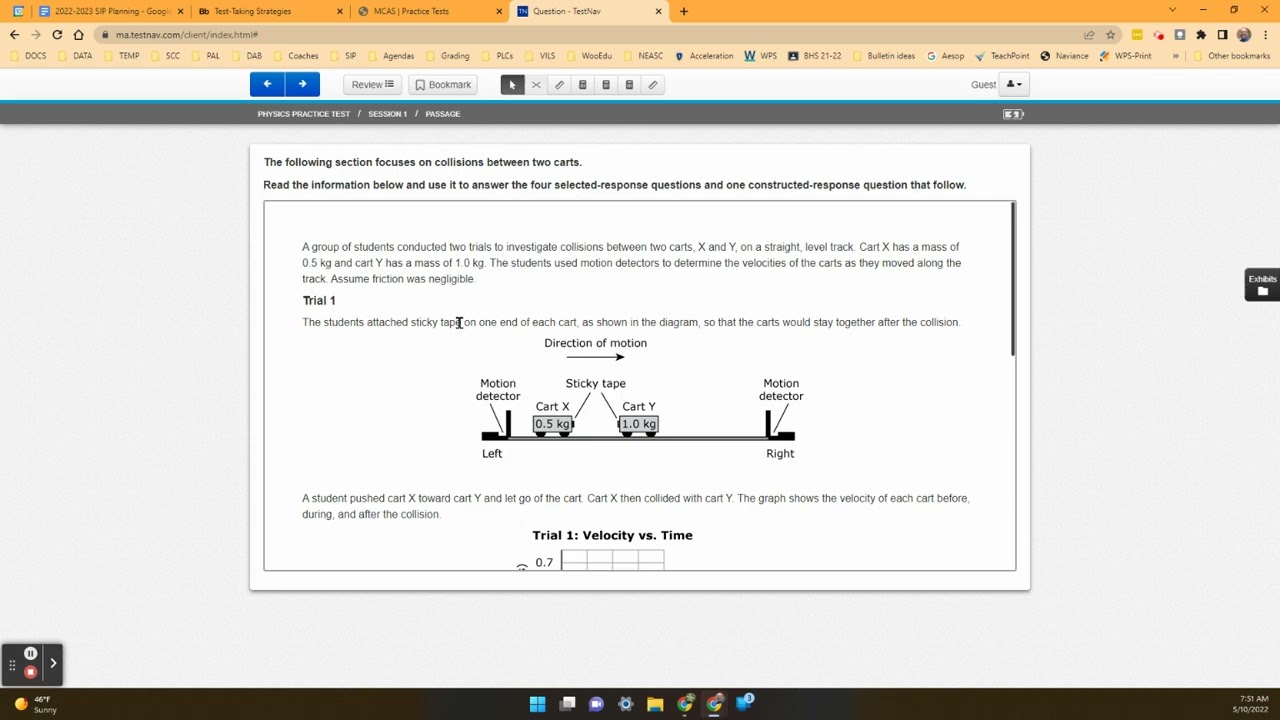
Task: Go to browser home page
Action: coord(78,34)
